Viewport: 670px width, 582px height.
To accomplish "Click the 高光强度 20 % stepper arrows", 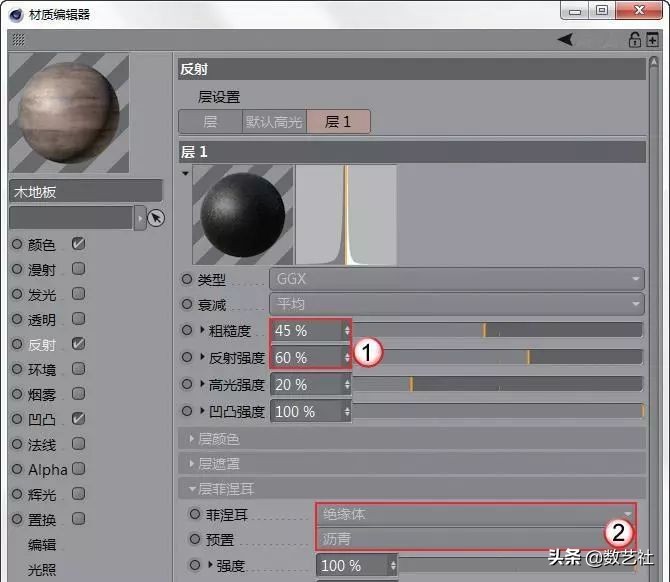I will pyautogui.click(x=347, y=385).
